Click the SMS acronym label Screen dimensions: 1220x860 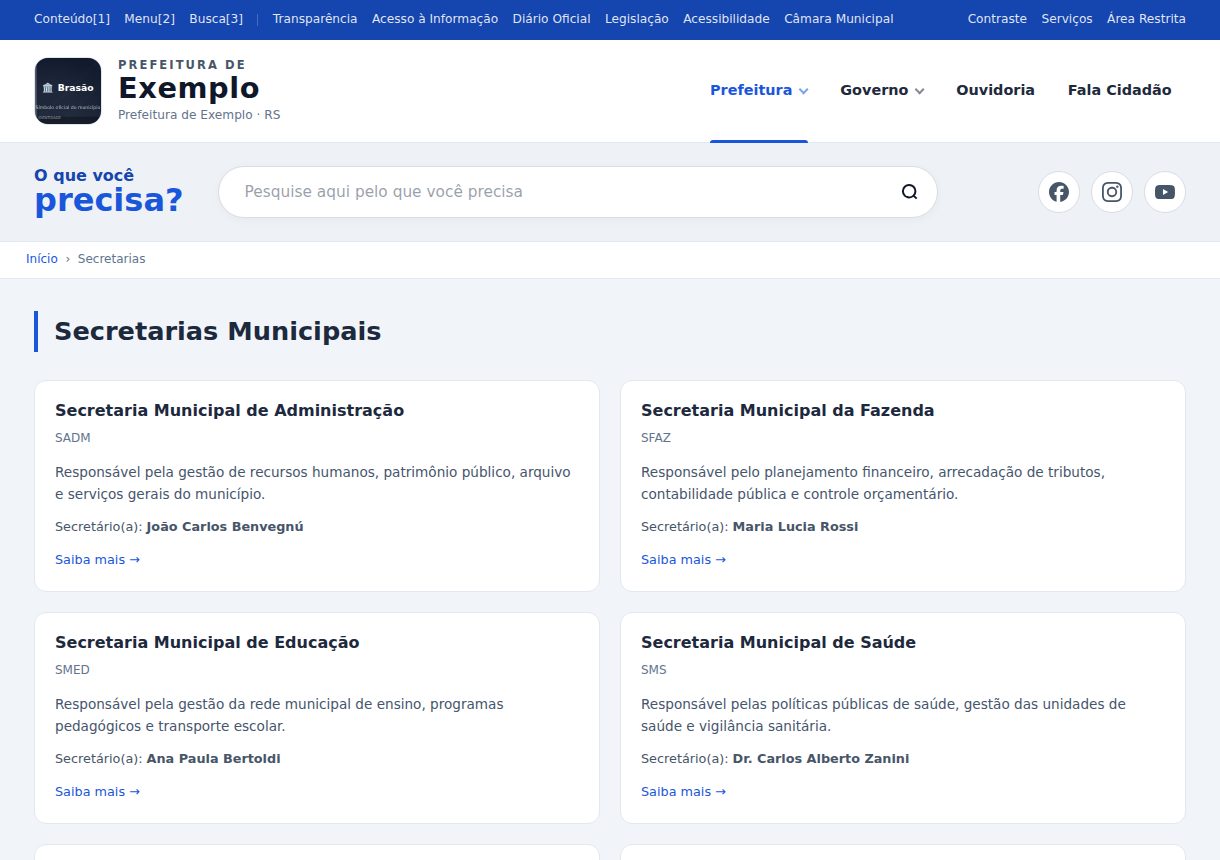coord(654,670)
